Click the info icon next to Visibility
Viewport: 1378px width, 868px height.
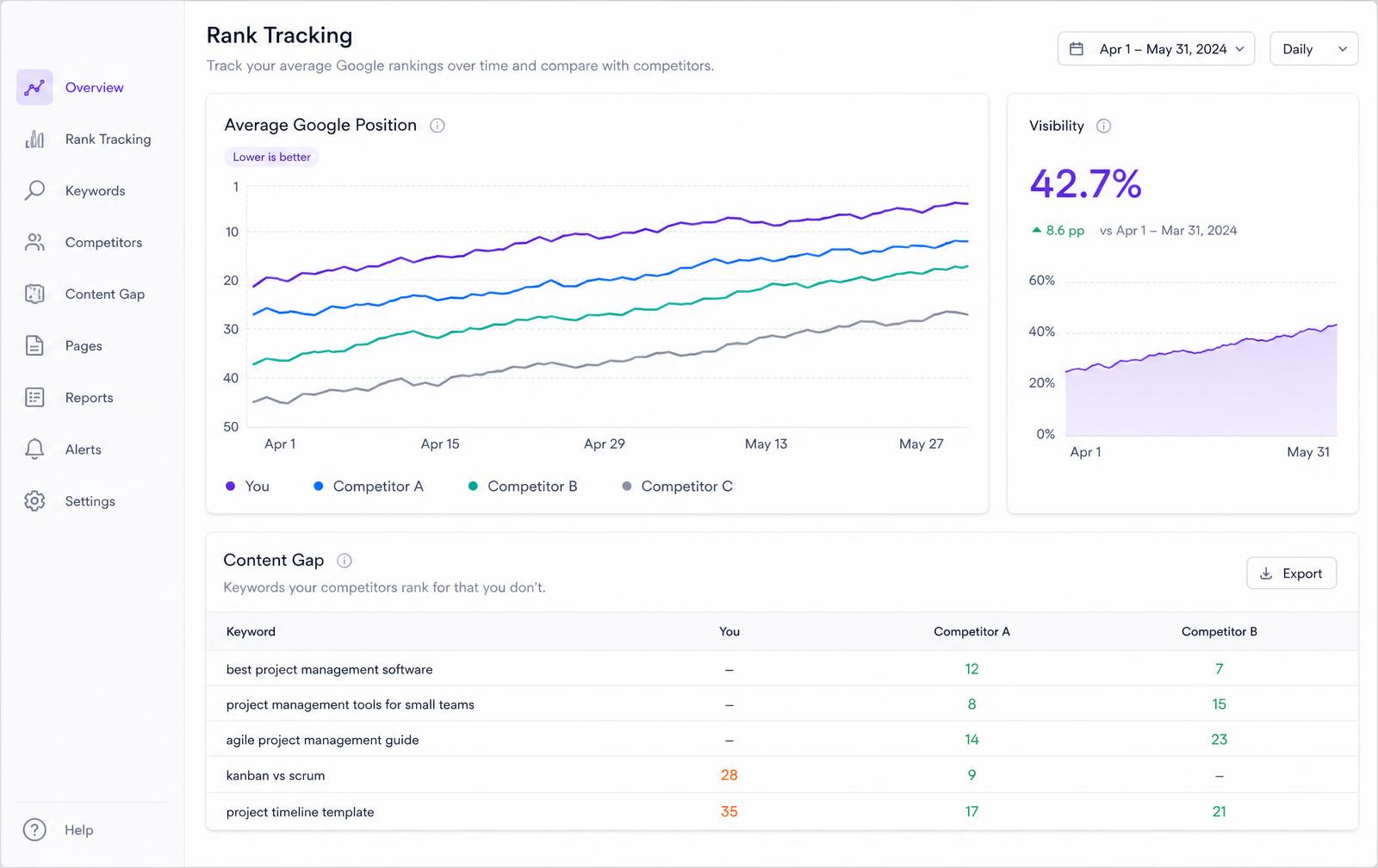1103,126
